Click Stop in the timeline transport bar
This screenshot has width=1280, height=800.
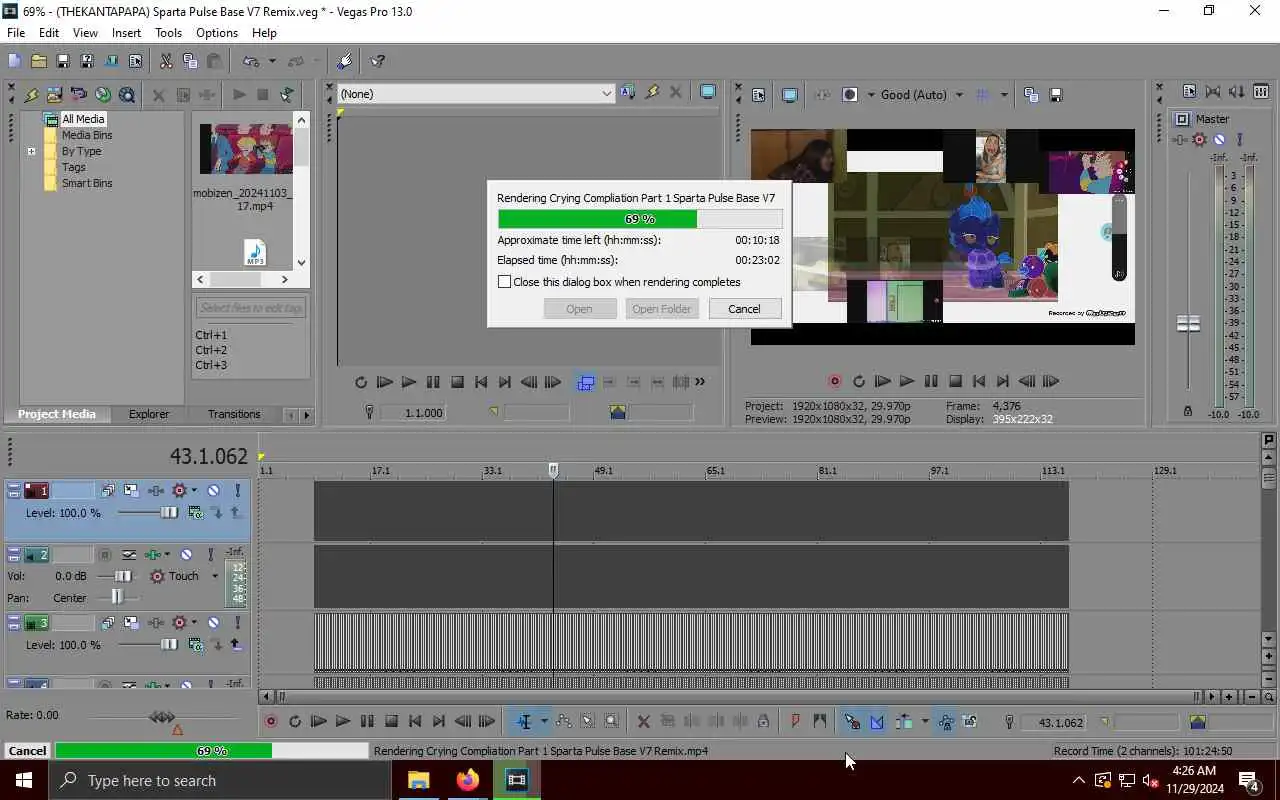coord(392,721)
